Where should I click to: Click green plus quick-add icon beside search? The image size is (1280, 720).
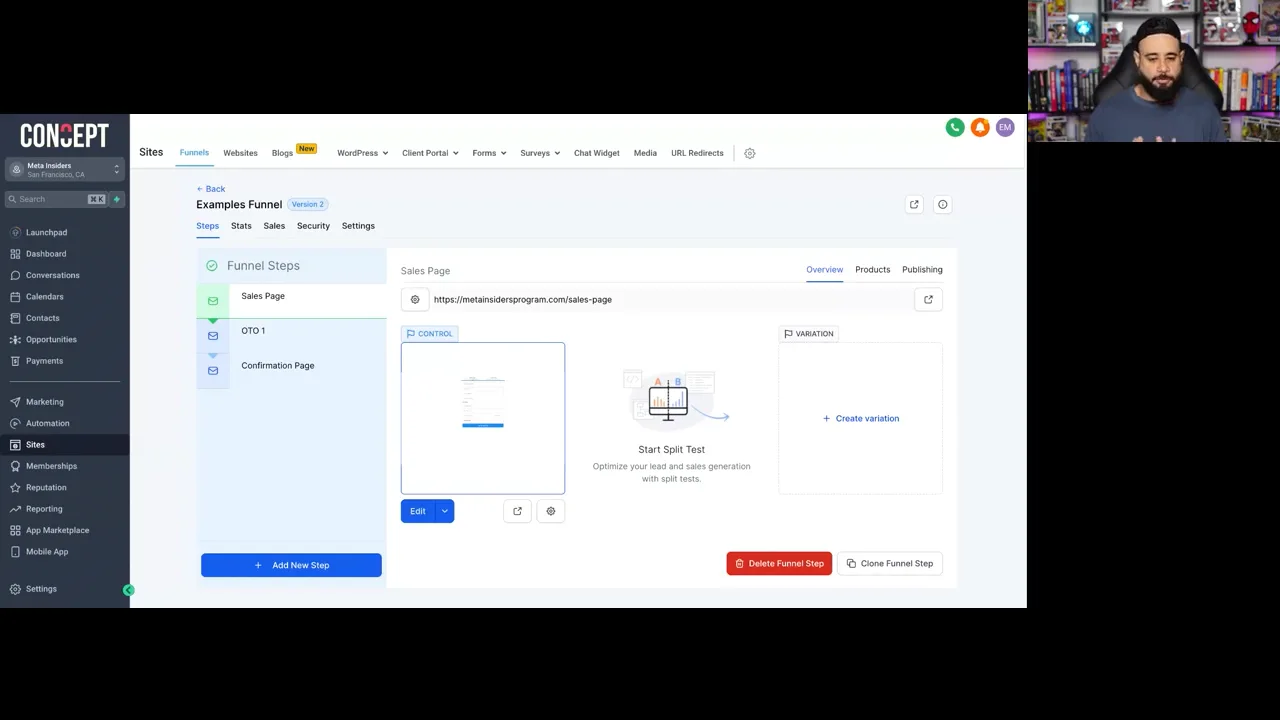click(116, 199)
